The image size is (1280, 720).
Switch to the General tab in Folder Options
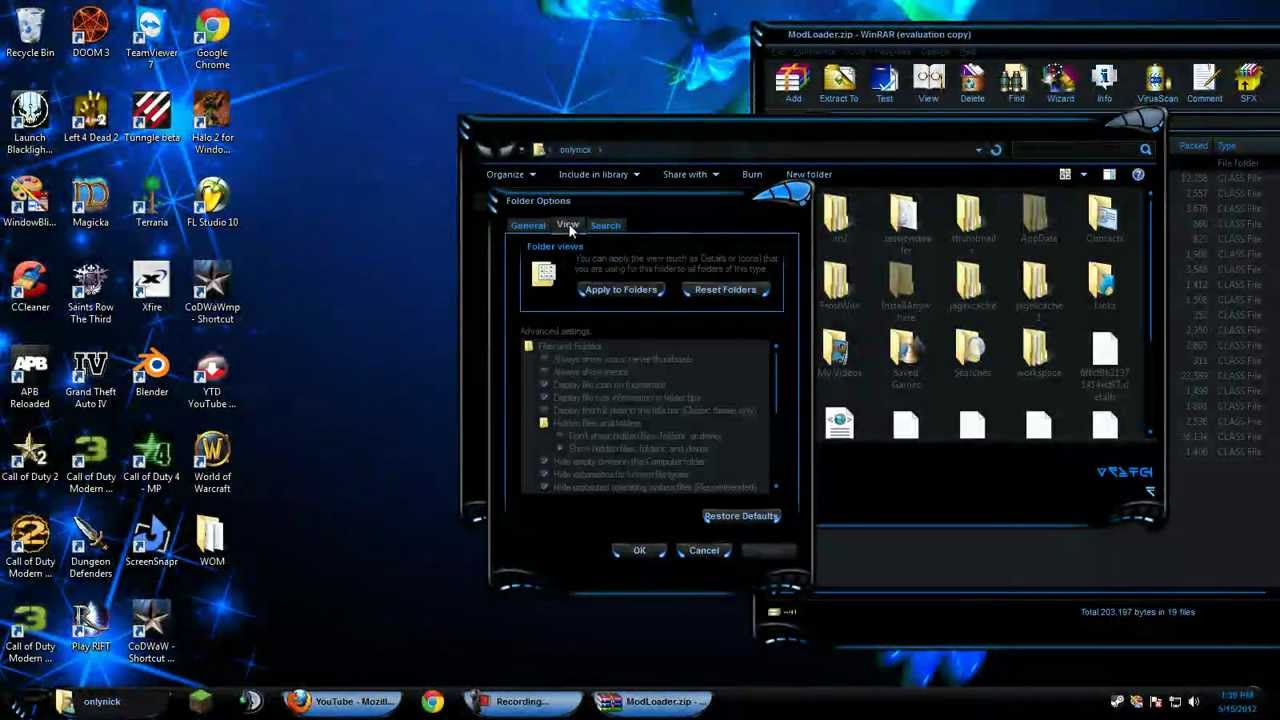coord(528,226)
